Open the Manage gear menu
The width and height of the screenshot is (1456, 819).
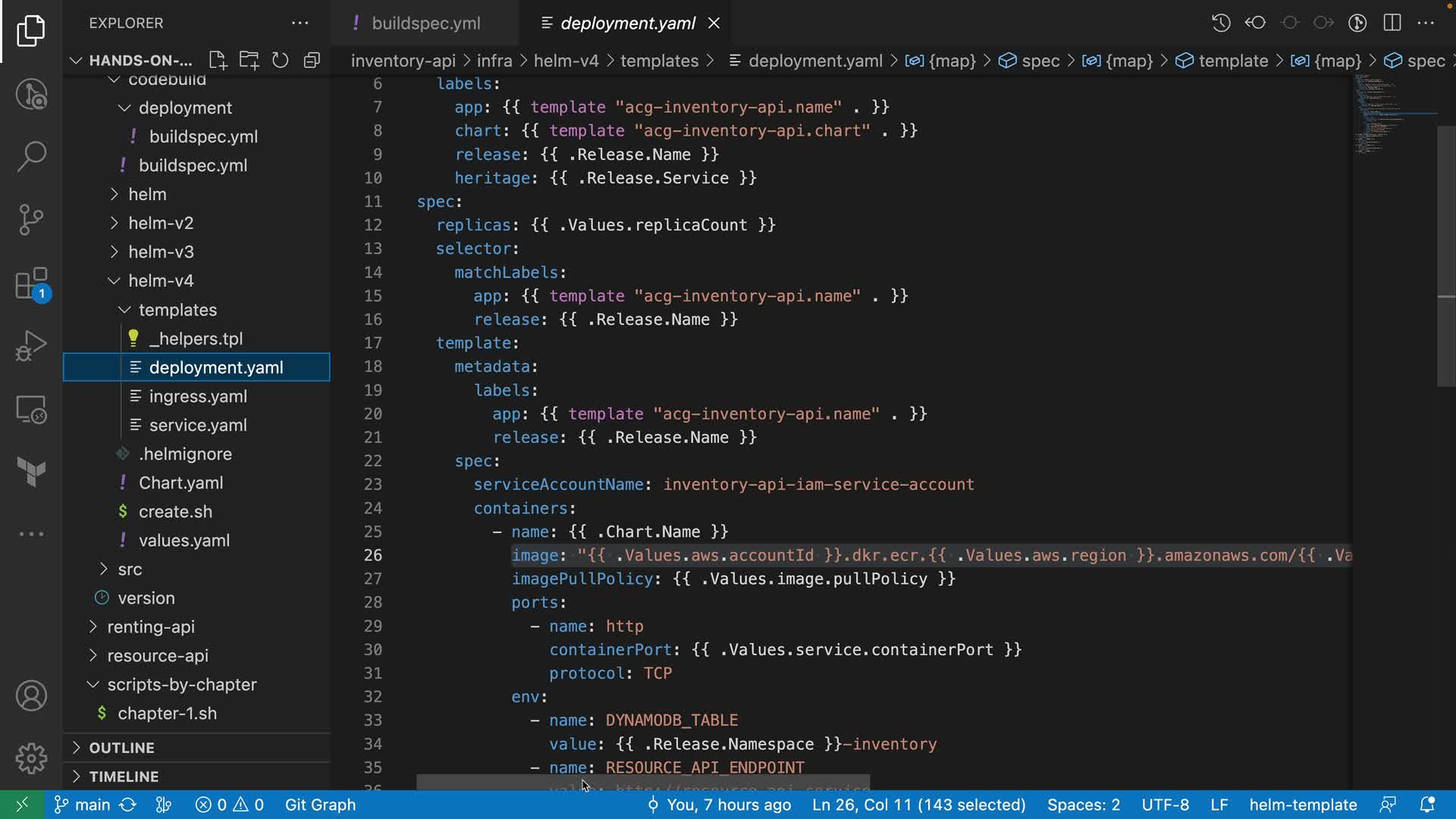(31, 758)
